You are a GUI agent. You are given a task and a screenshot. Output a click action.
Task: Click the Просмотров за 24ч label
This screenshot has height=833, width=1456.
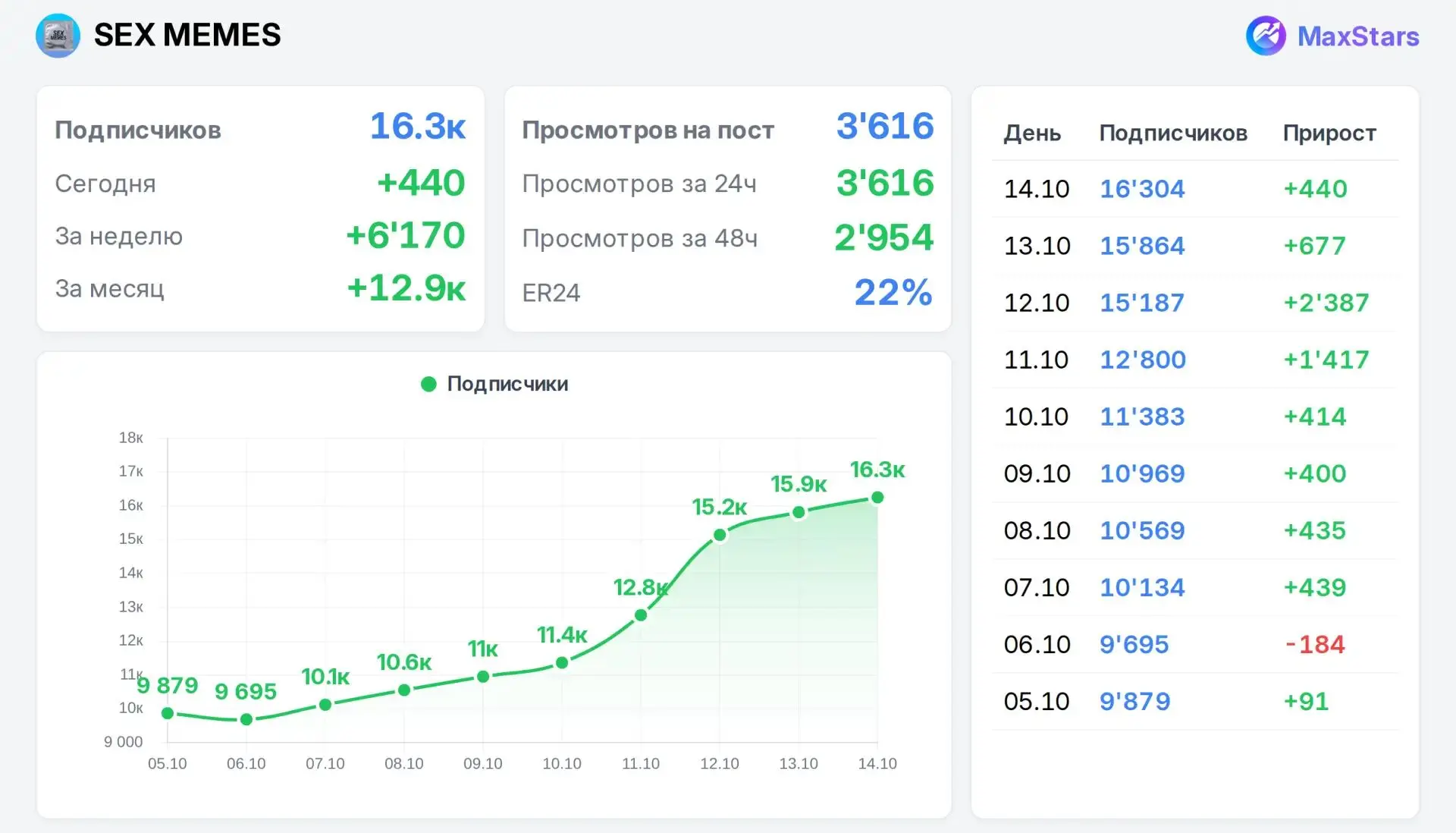639,184
